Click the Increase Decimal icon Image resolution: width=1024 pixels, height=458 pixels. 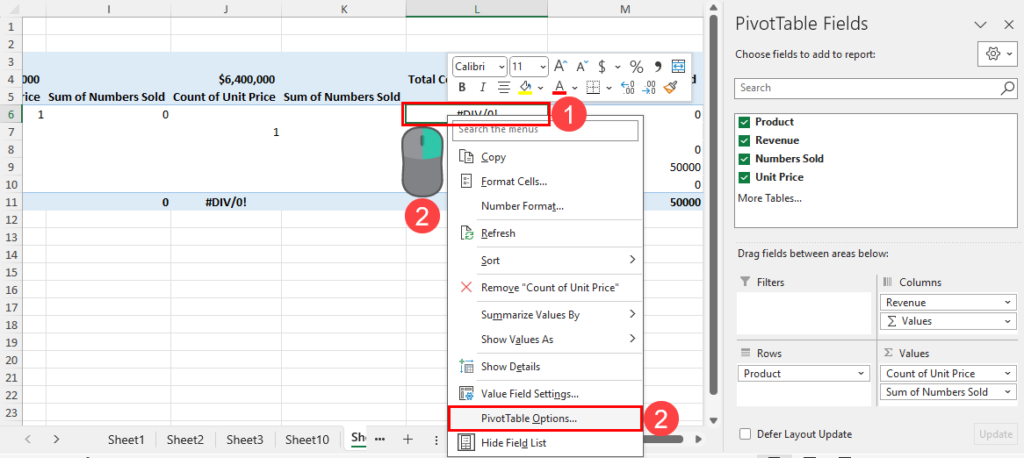click(628, 87)
